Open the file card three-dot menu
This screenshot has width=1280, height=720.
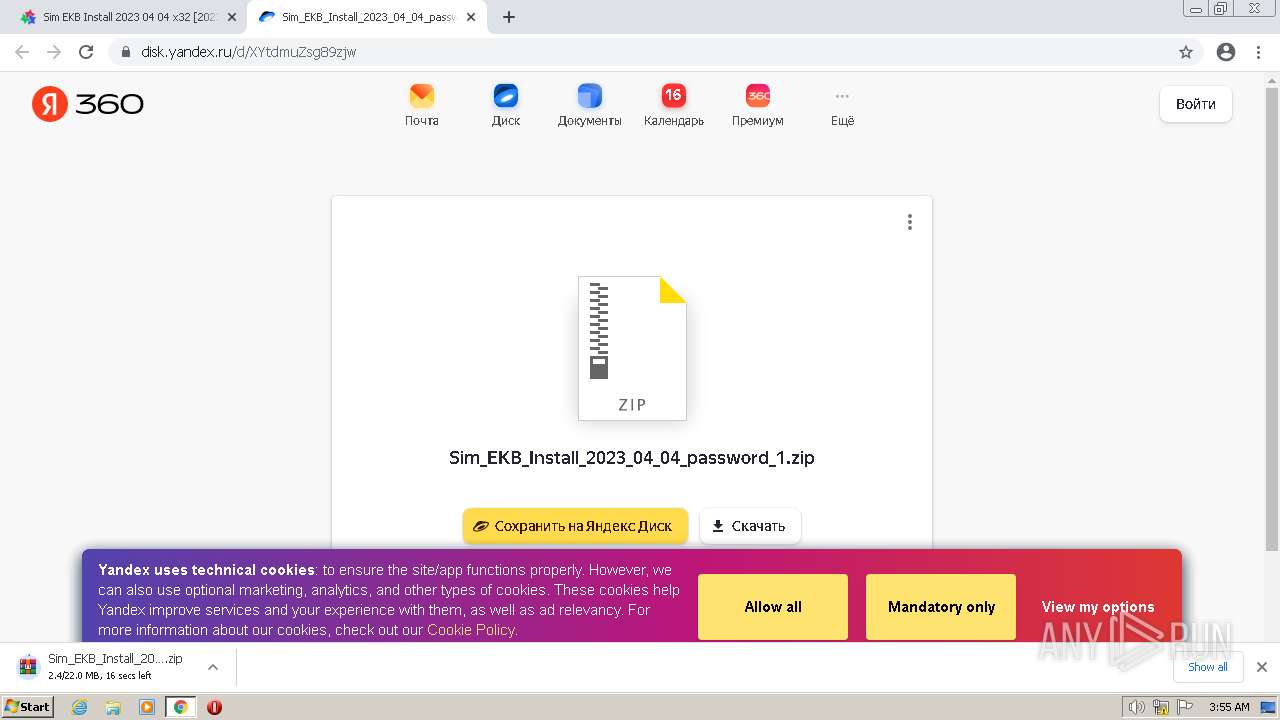point(909,222)
